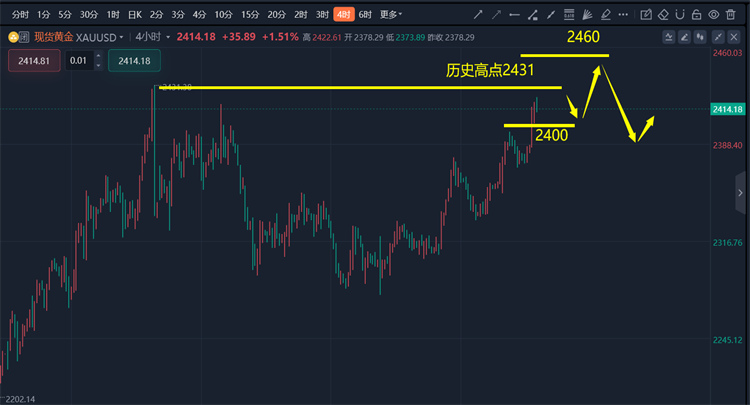Select the trend line arrow drawing tool
Image resolution: width=750 pixels, height=405 pixels.
click(x=478, y=15)
